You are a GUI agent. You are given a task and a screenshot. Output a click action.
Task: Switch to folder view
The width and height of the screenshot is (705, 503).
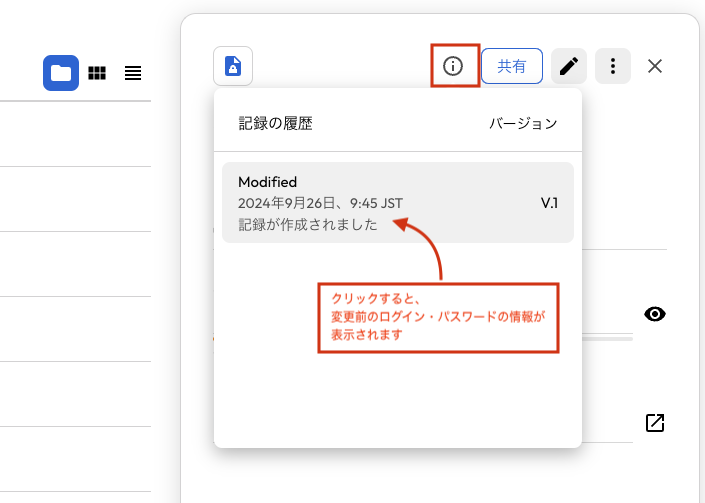pos(61,73)
